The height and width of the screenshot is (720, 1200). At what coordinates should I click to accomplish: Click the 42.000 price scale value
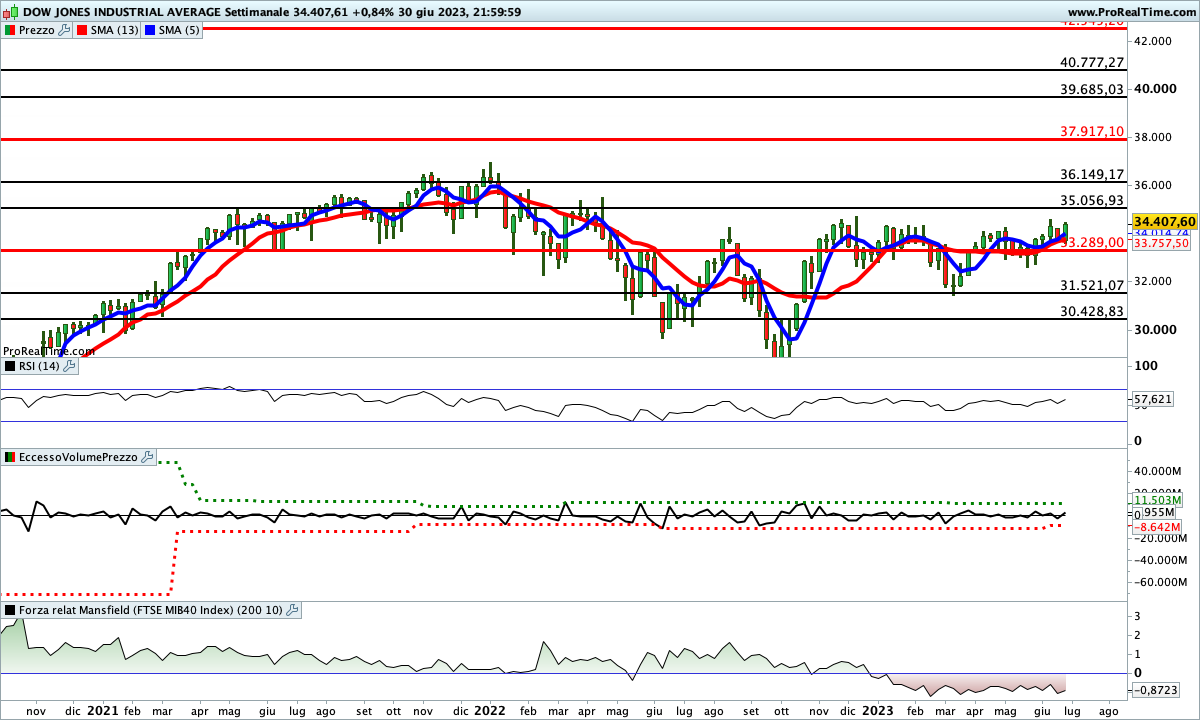pos(1152,41)
